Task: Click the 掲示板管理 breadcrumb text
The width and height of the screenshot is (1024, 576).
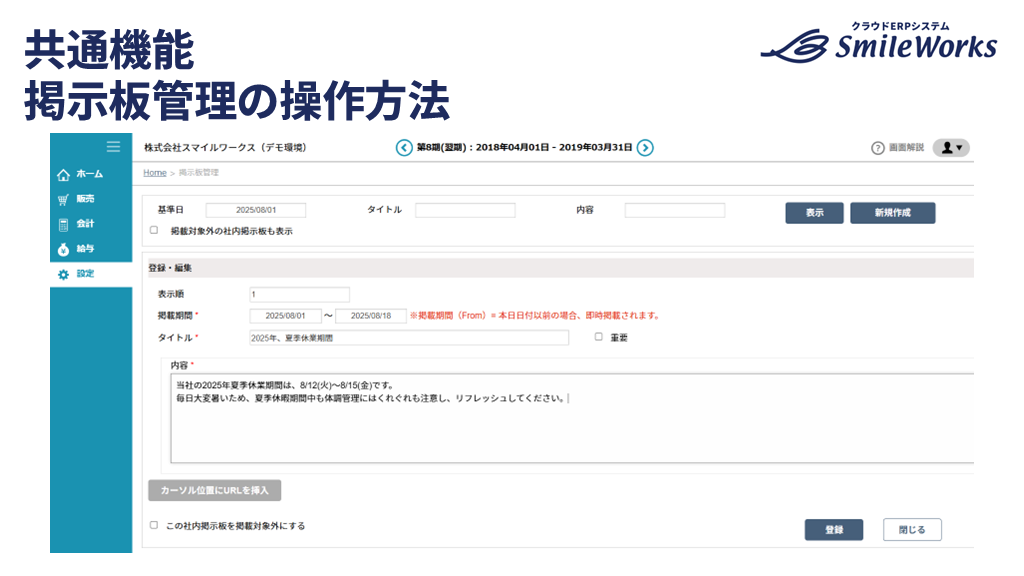Action: coord(199,172)
